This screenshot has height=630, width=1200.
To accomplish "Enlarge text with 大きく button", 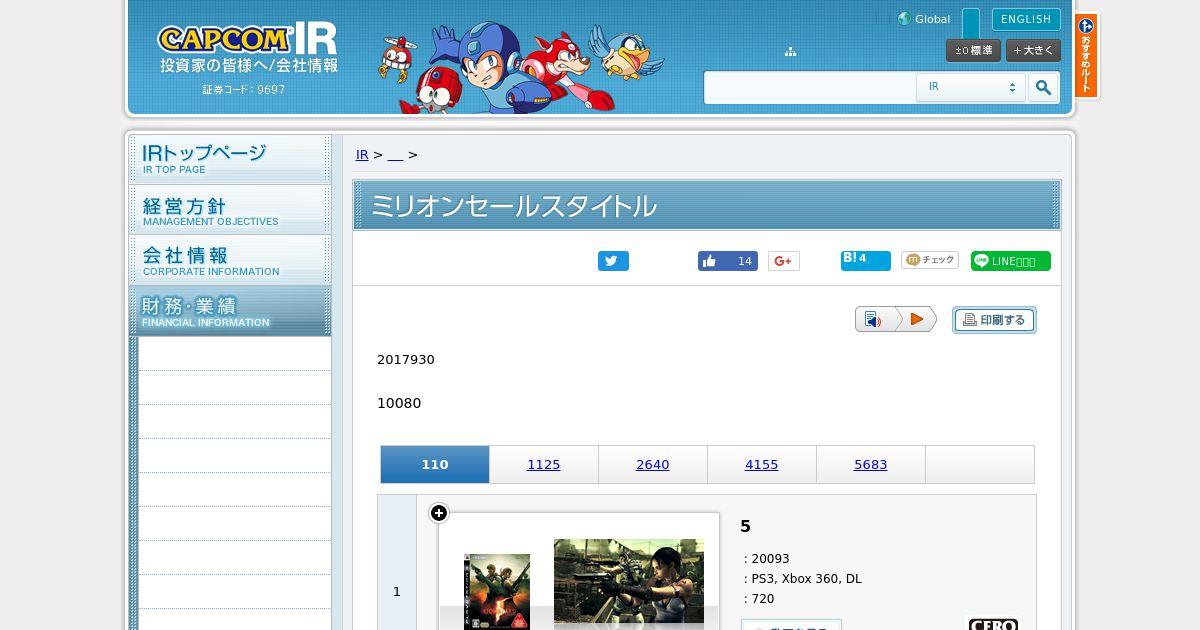I will (x=1033, y=50).
